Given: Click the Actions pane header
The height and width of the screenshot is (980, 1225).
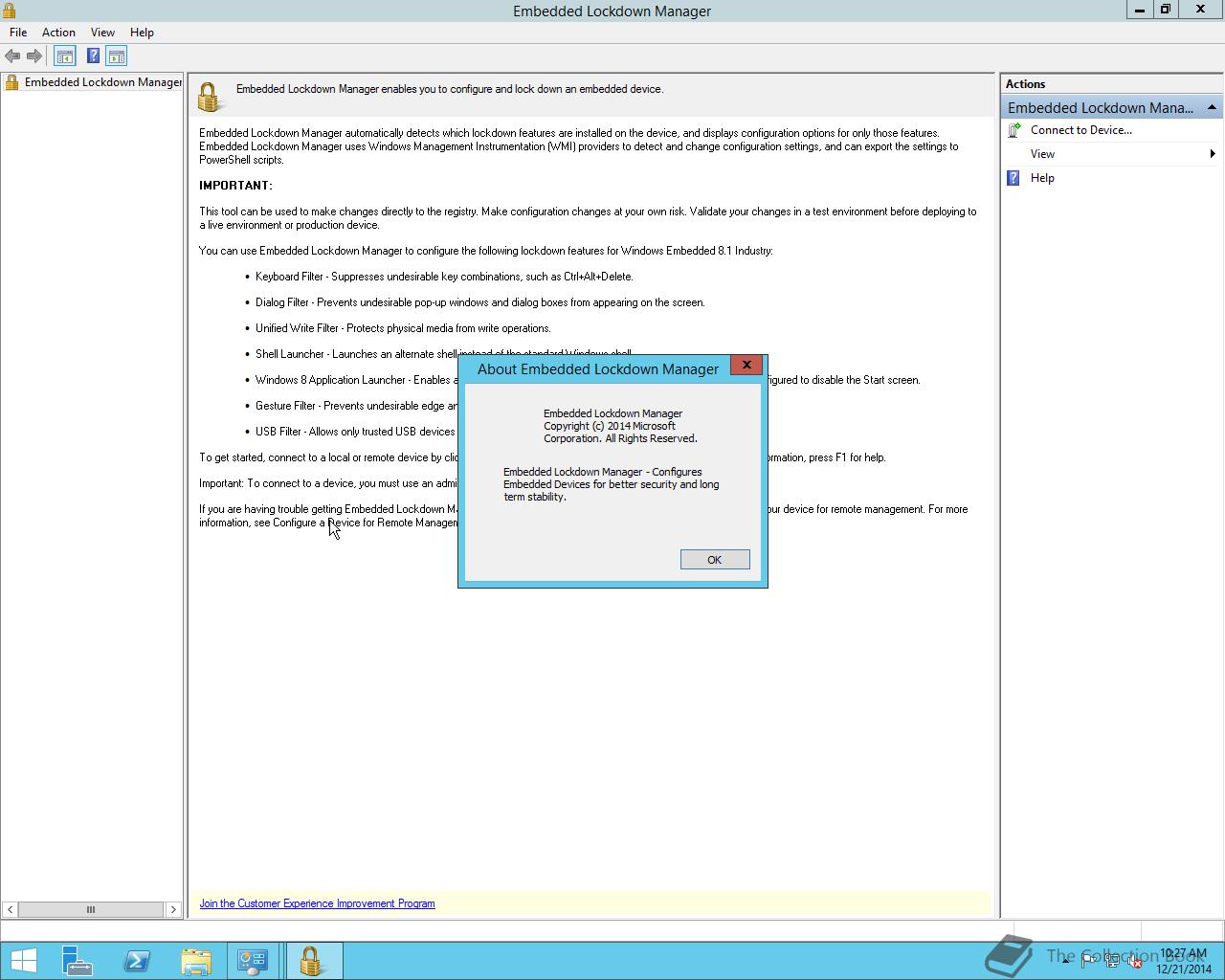Looking at the screenshot, I should (1111, 84).
